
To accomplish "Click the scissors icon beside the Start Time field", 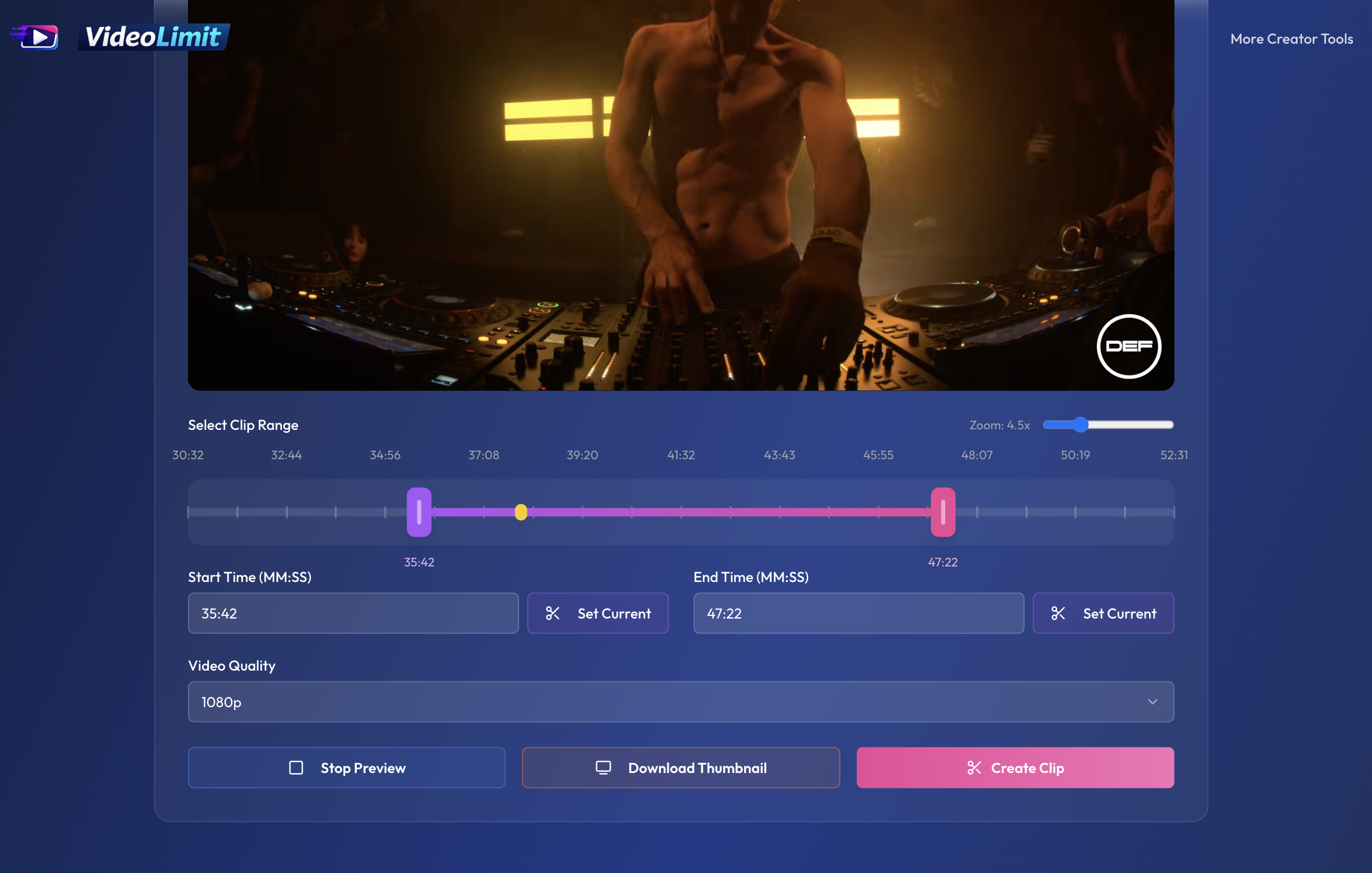I will [553, 613].
